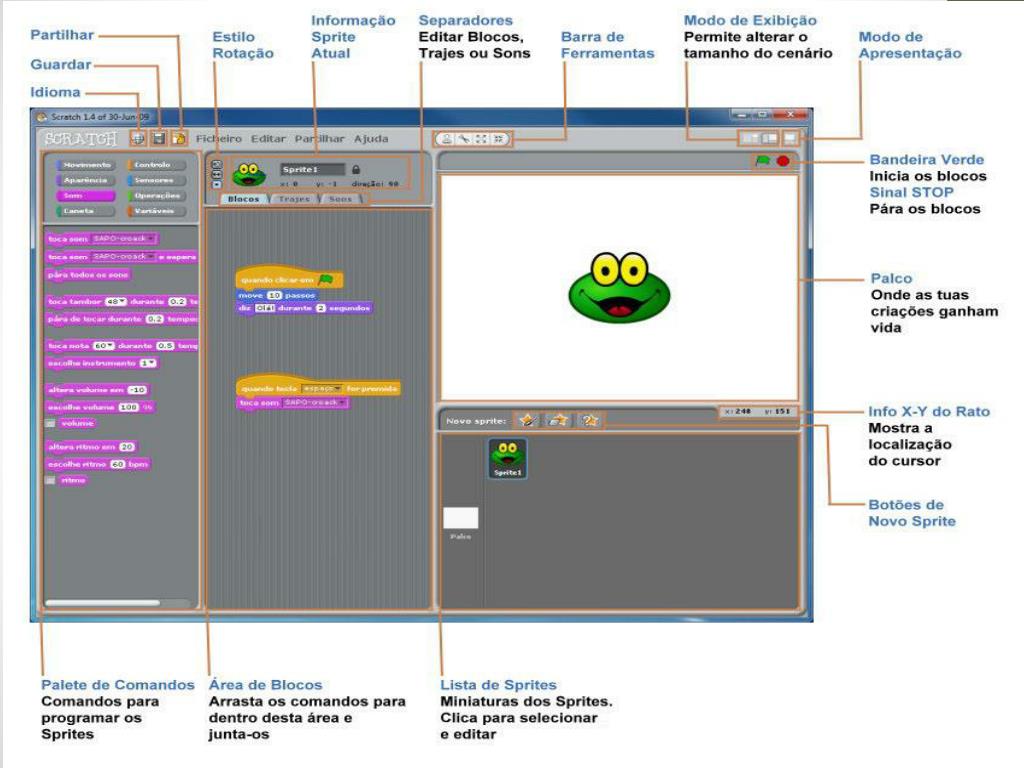Select the left-right flip rotation style

tap(217, 174)
